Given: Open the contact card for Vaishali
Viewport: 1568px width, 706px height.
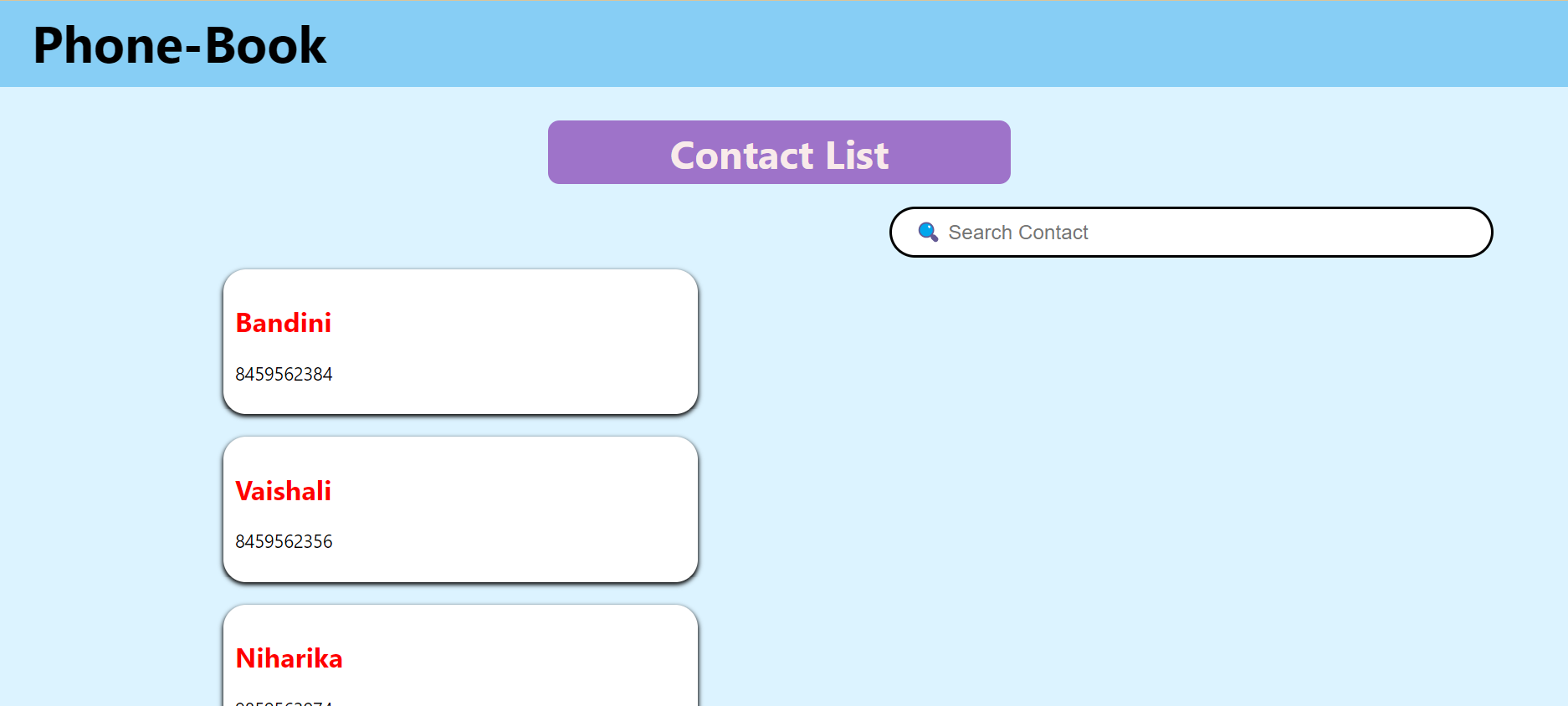Looking at the screenshot, I should coord(460,509).
